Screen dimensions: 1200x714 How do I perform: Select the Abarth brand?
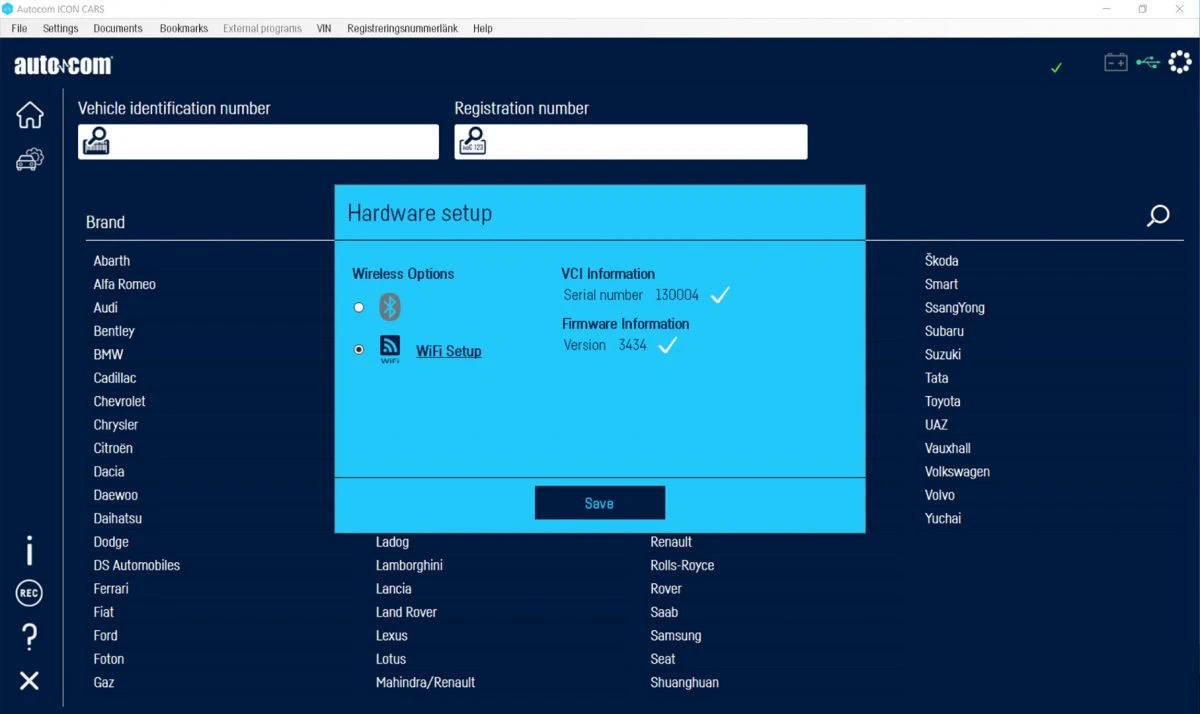point(112,261)
